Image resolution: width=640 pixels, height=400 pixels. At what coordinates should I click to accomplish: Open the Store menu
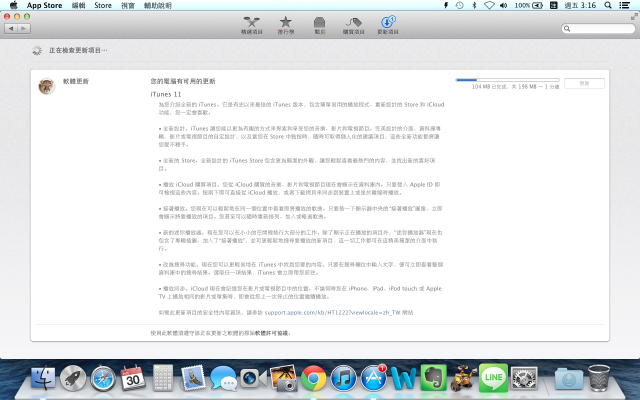tap(103, 5)
